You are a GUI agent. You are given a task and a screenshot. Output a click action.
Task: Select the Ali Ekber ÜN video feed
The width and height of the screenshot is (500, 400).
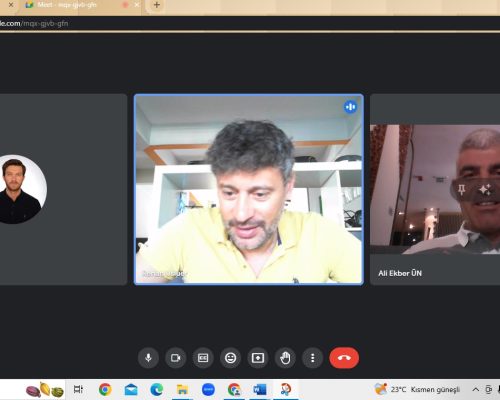click(x=435, y=189)
